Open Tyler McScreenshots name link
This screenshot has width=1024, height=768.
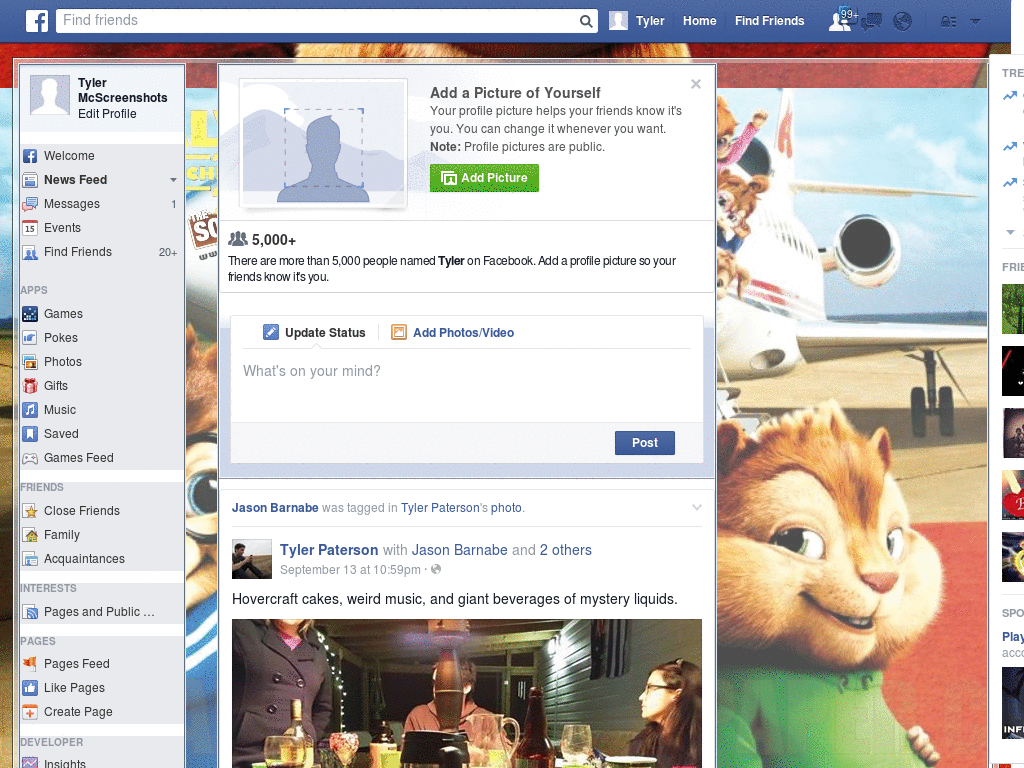tap(122, 90)
